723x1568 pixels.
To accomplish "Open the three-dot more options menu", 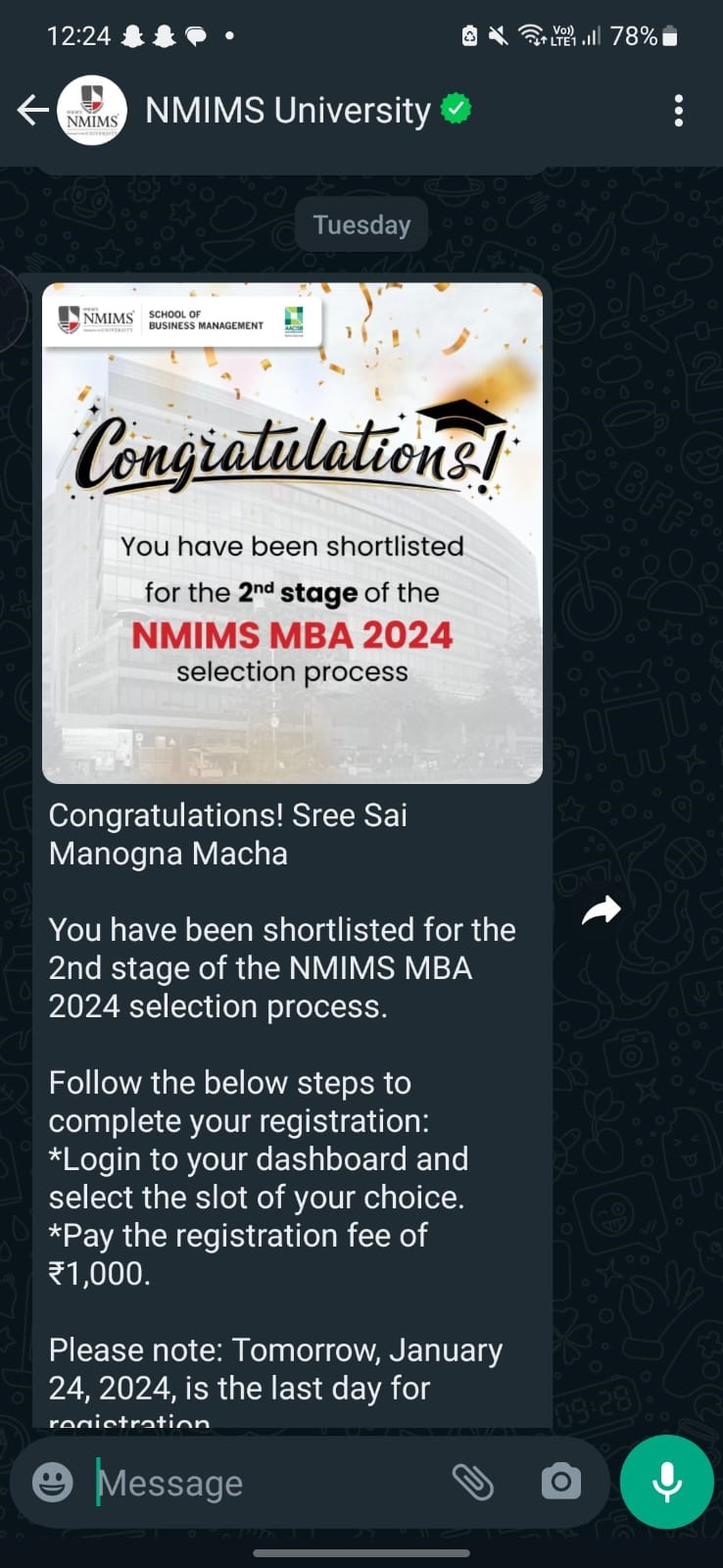I will (678, 111).
